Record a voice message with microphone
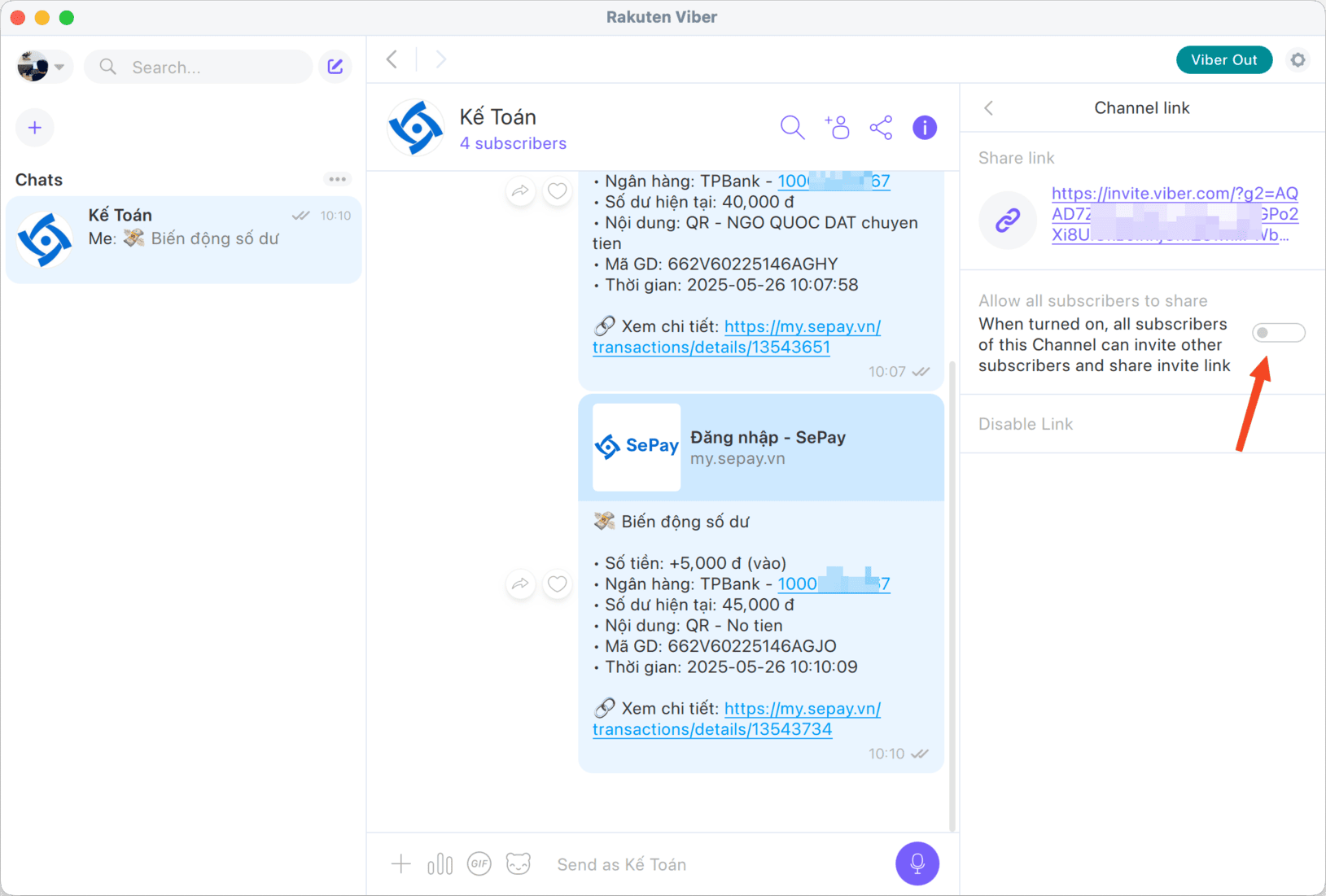 click(917, 863)
